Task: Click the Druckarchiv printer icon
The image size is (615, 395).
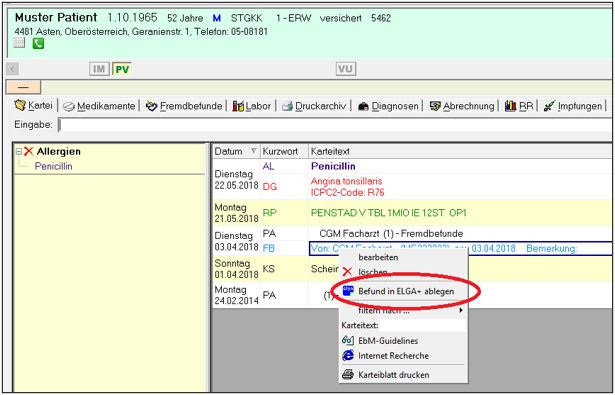Action: coord(287,106)
